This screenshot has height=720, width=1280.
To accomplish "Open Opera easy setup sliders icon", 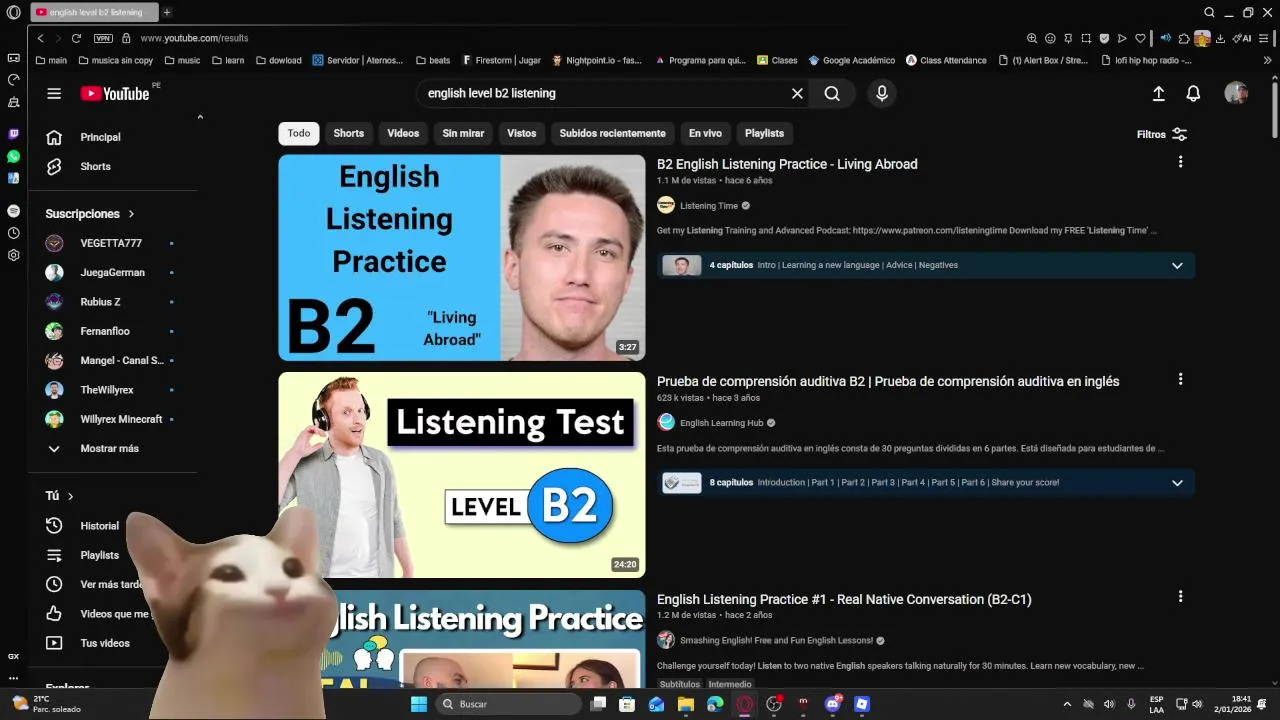I will (1265, 38).
